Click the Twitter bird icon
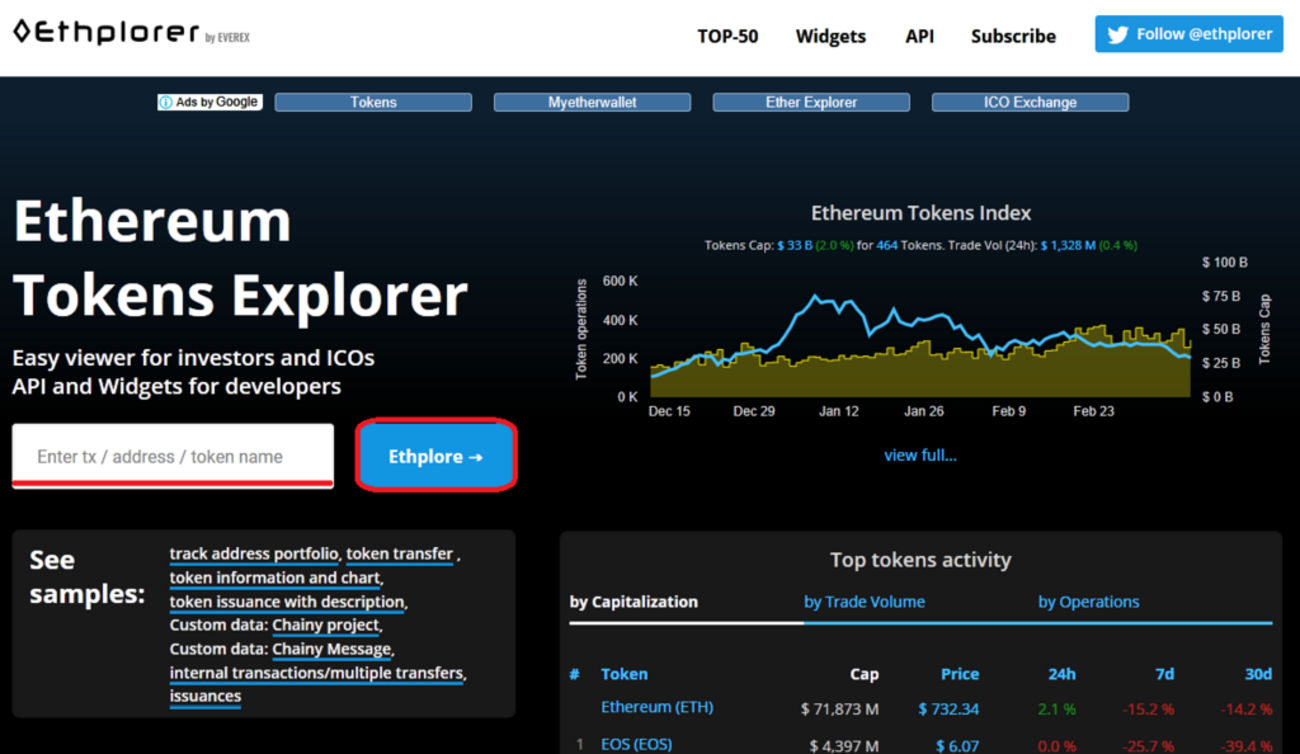The width and height of the screenshot is (1300, 754). point(1117,33)
